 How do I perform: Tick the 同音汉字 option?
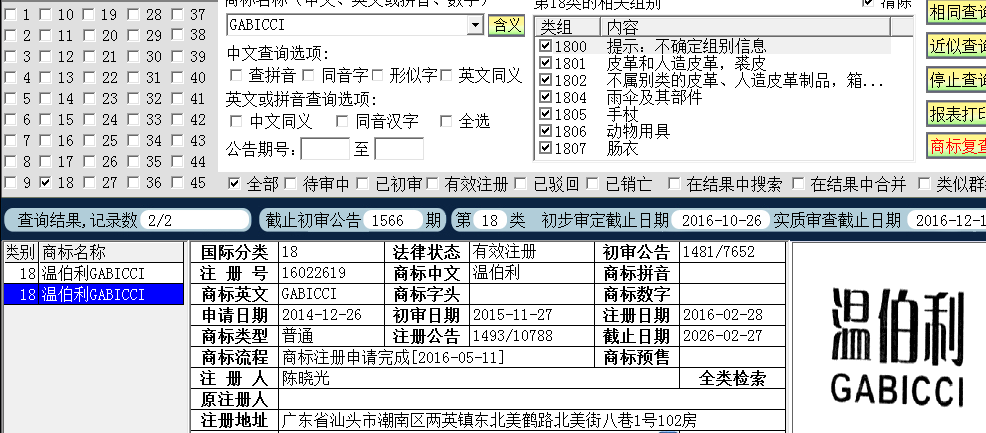tap(342, 121)
